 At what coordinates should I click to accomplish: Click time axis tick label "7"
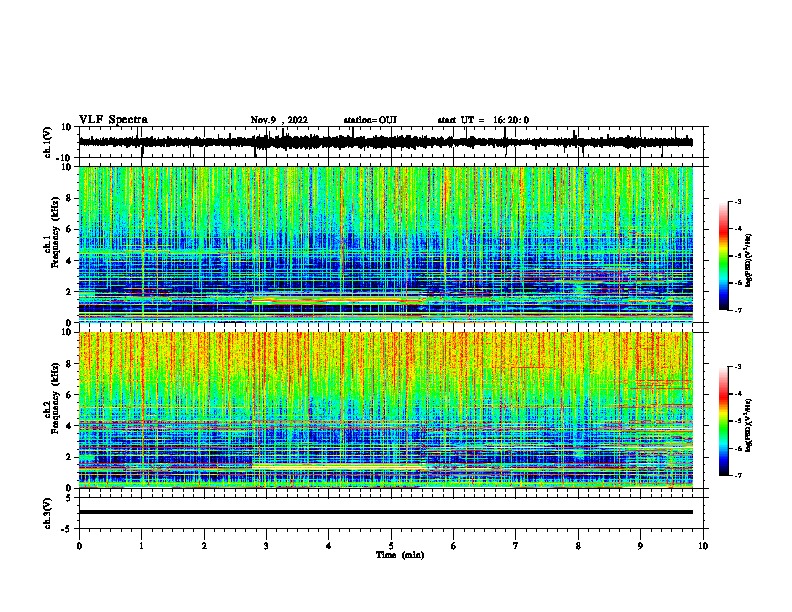click(516, 545)
